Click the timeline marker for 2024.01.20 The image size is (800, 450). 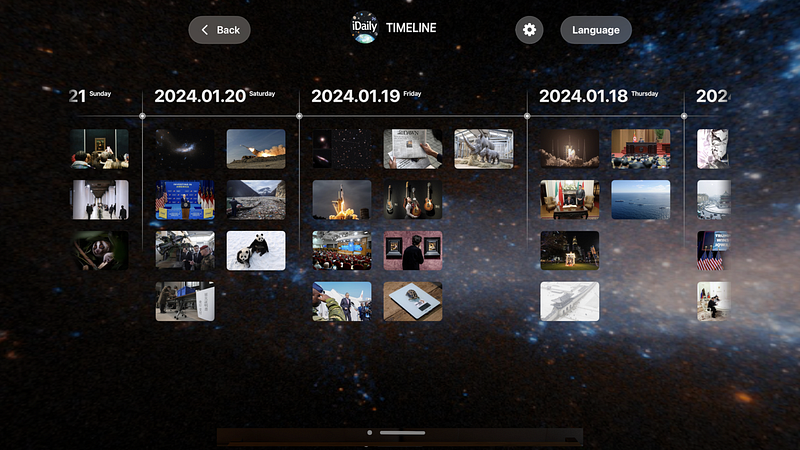[142, 116]
